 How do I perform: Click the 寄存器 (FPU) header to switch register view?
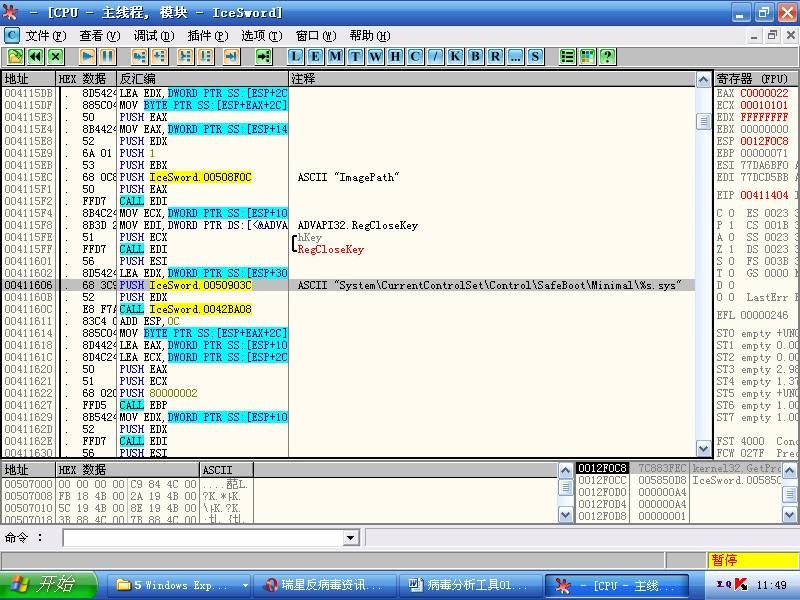pos(757,79)
